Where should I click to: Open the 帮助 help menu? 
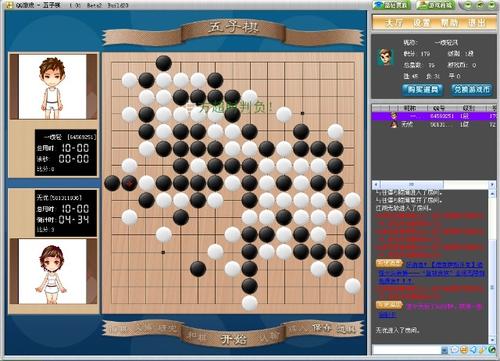[449, 23]
